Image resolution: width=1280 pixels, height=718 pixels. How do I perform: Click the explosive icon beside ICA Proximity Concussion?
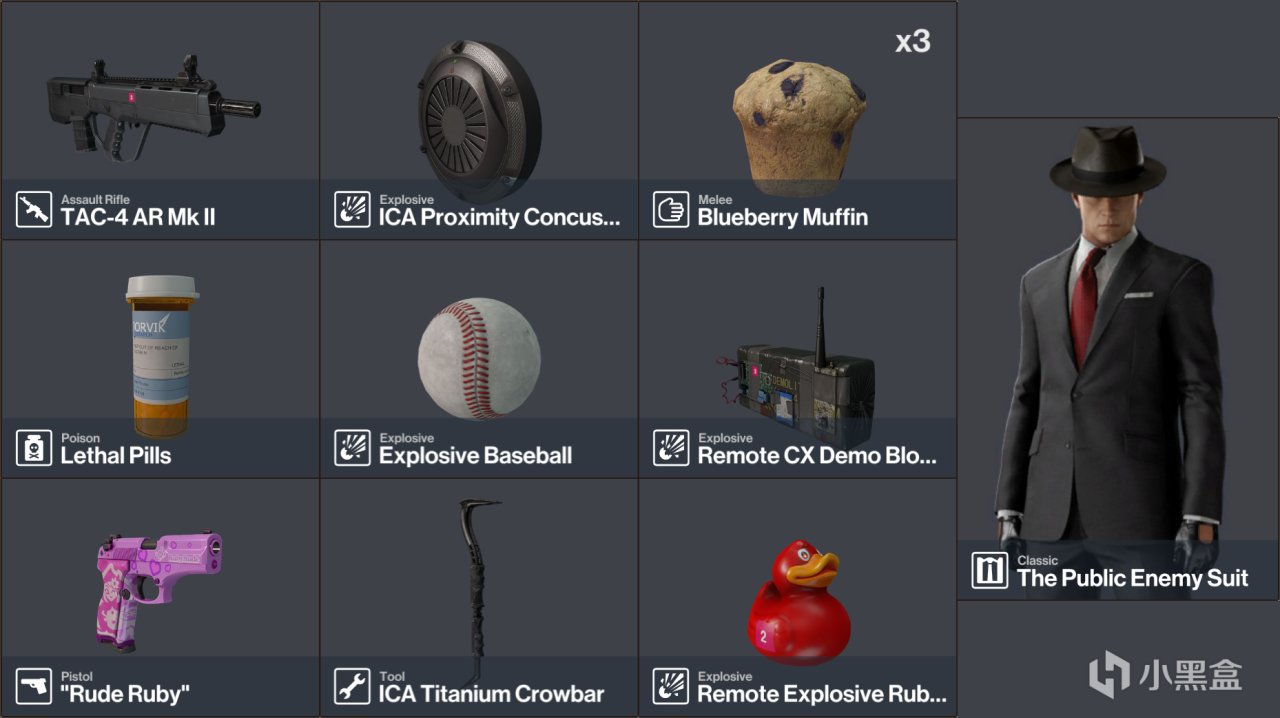(352, 209)
